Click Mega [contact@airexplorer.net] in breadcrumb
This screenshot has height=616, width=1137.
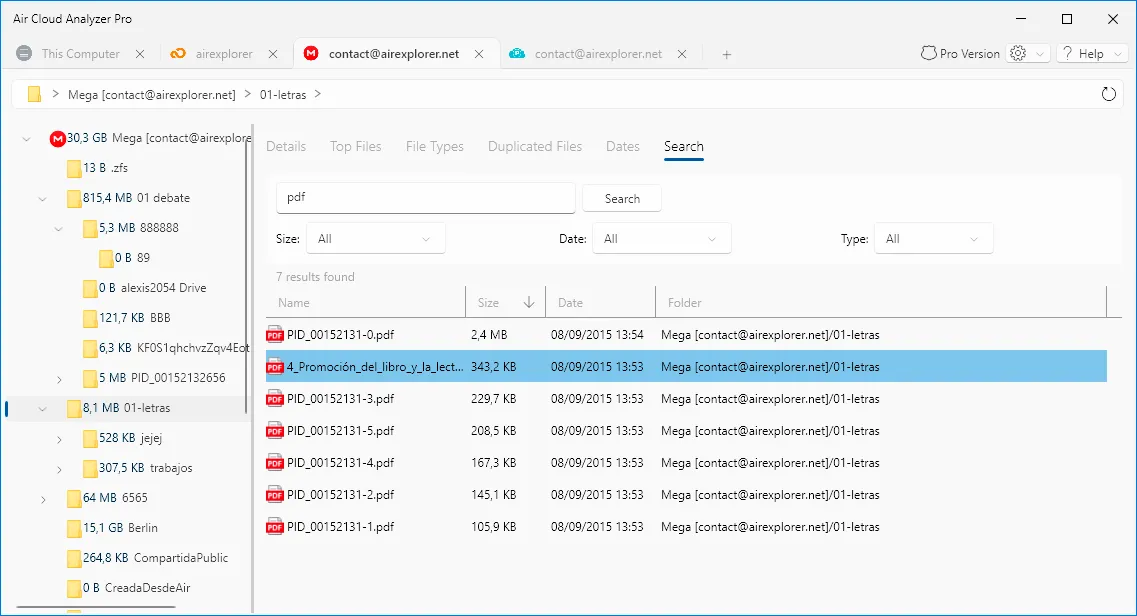152,94
